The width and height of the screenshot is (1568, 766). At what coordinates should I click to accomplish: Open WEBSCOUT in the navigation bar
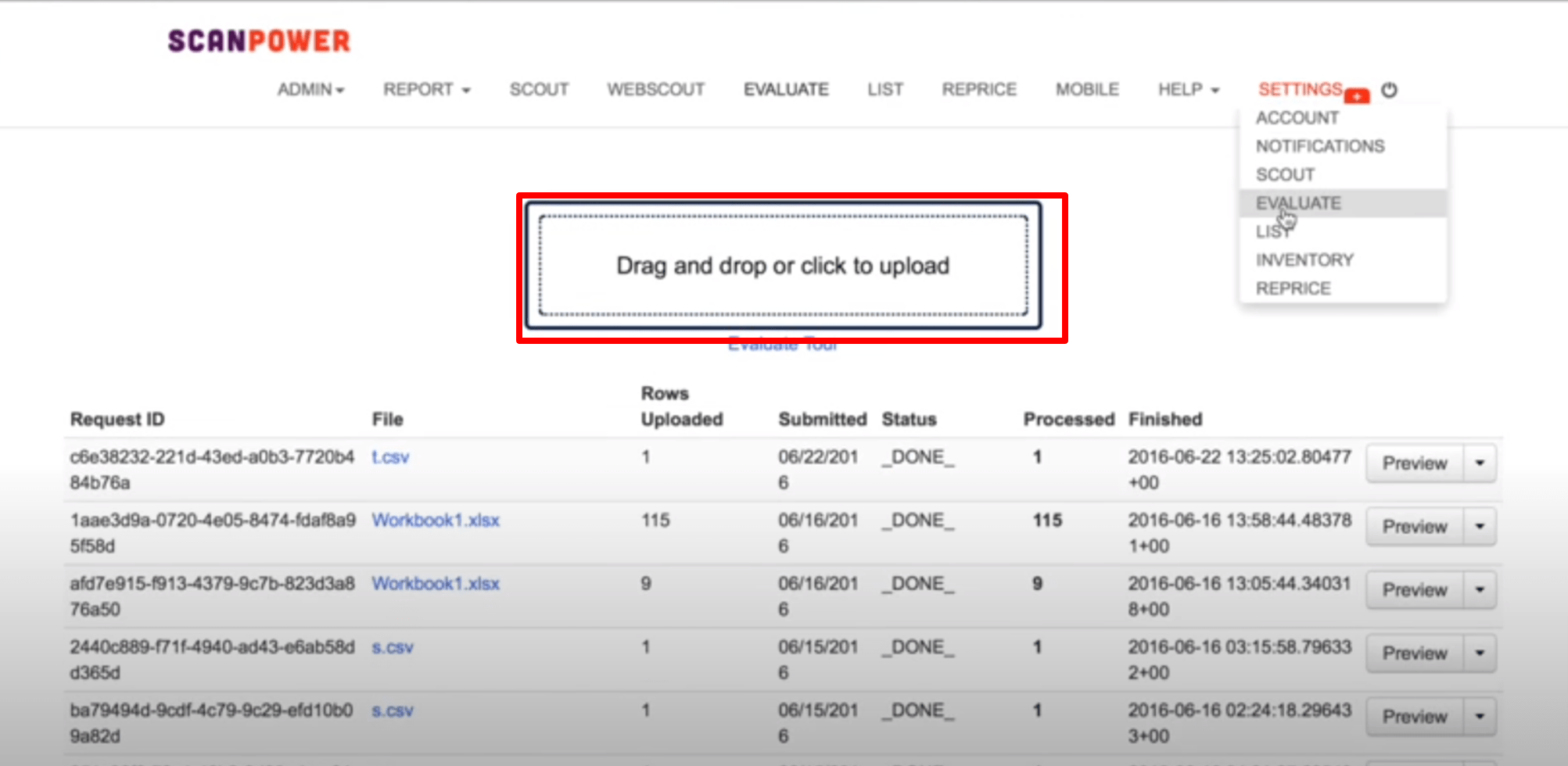(655, 89)
